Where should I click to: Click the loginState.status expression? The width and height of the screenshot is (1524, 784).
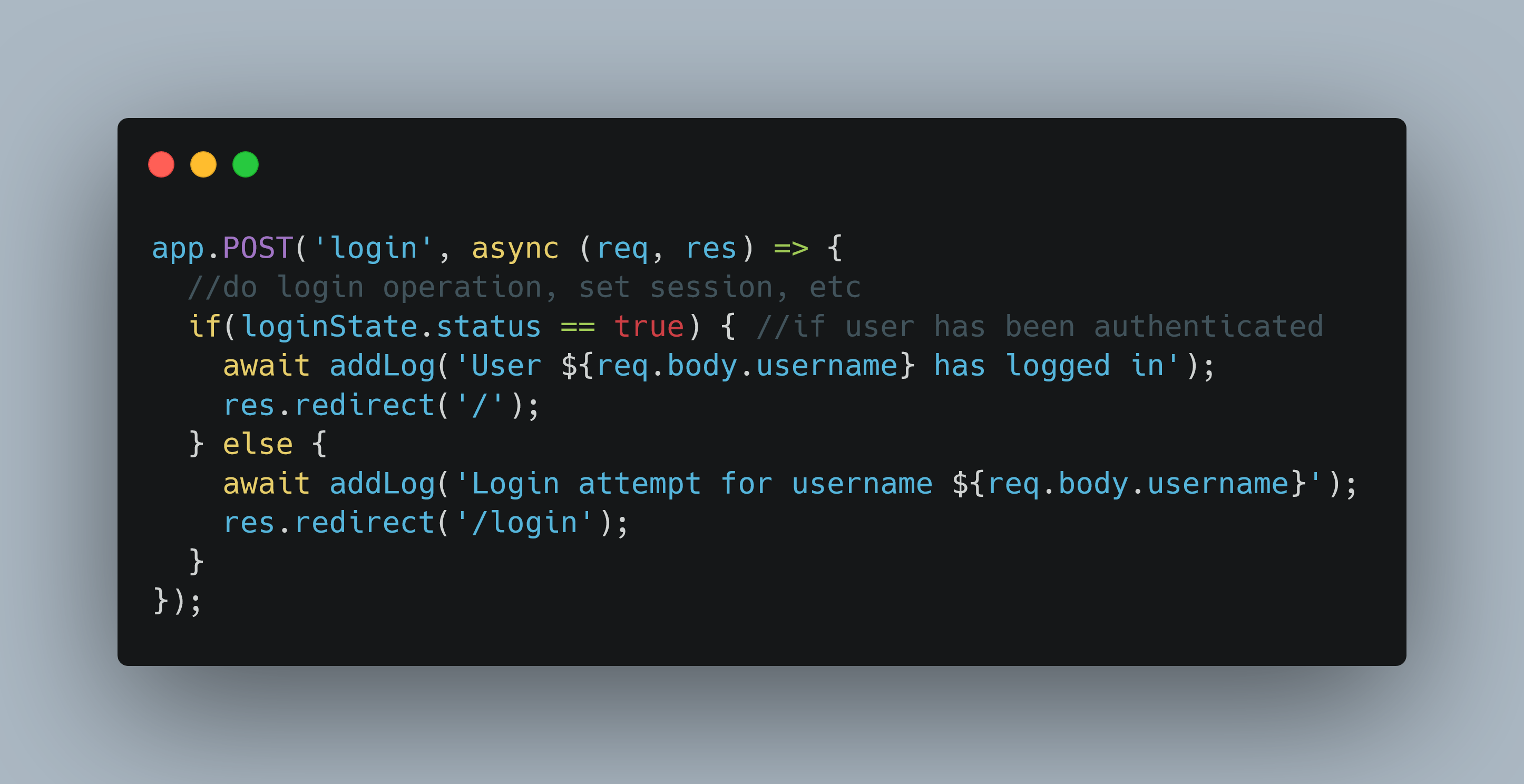[x=391, y=327]
